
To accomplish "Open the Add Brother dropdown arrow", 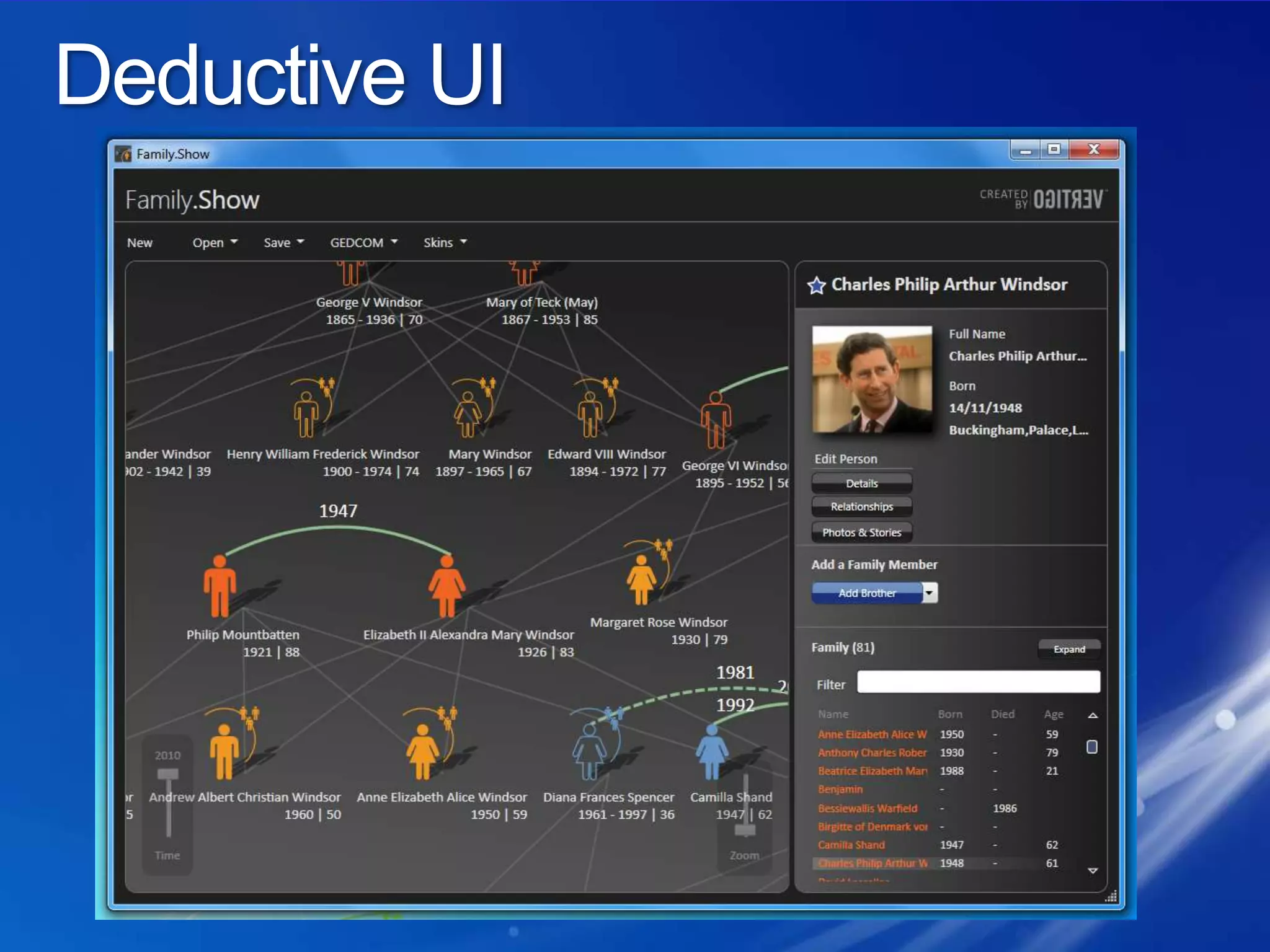I will (x=929, y=593).
